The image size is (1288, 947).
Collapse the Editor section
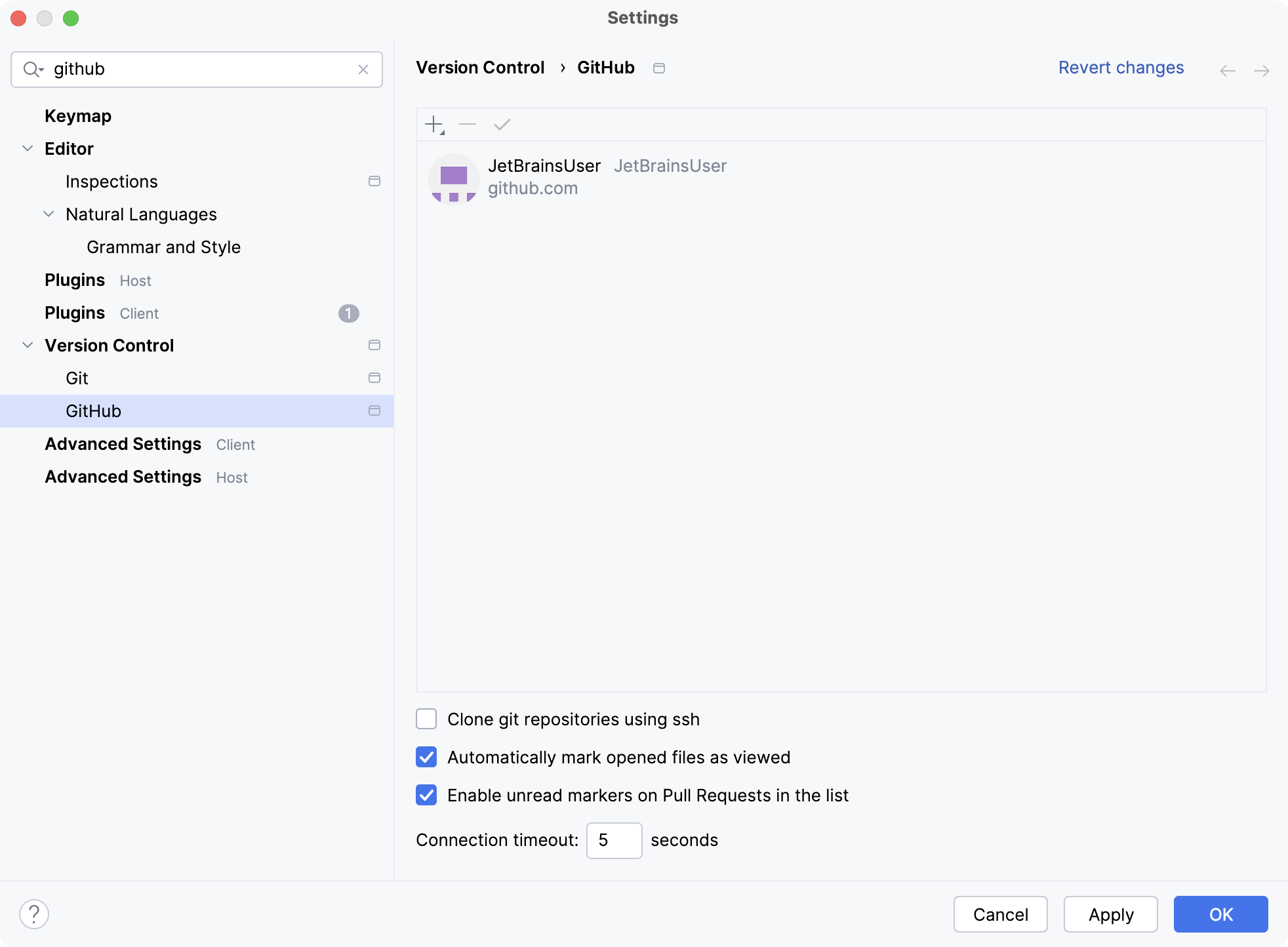click(27, 148)
